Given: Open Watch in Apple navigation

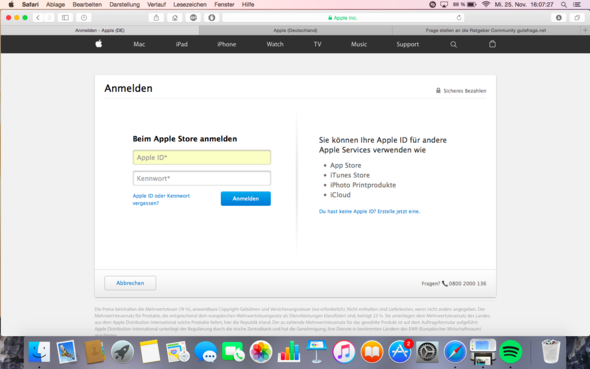Looking at the screenshot, I should tap(275, 44).
